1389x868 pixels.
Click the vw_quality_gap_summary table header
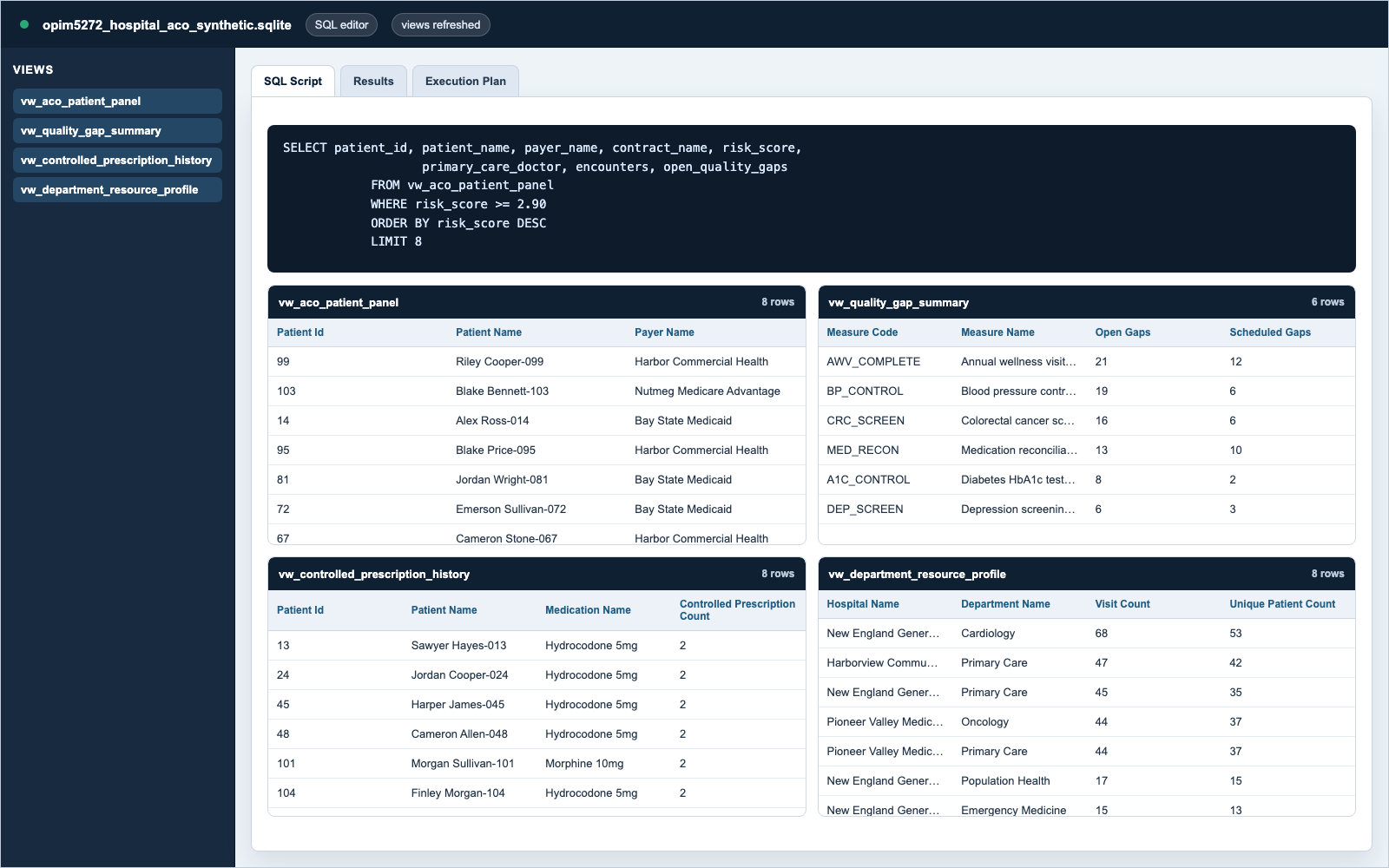point(1086,302)
